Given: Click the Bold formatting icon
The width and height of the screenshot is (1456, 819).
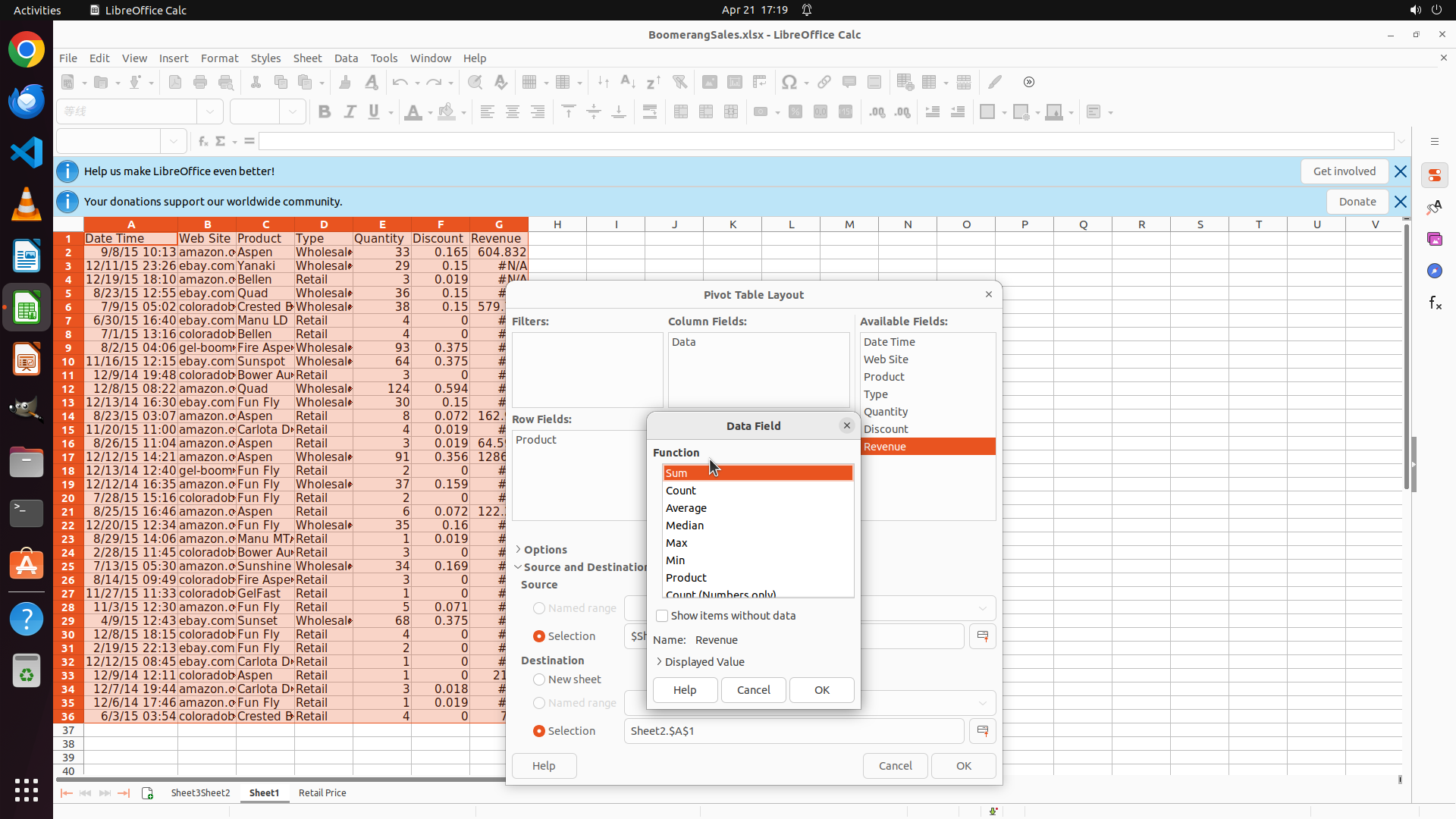Looking at the screenshot, I should [x=325, y=112].
